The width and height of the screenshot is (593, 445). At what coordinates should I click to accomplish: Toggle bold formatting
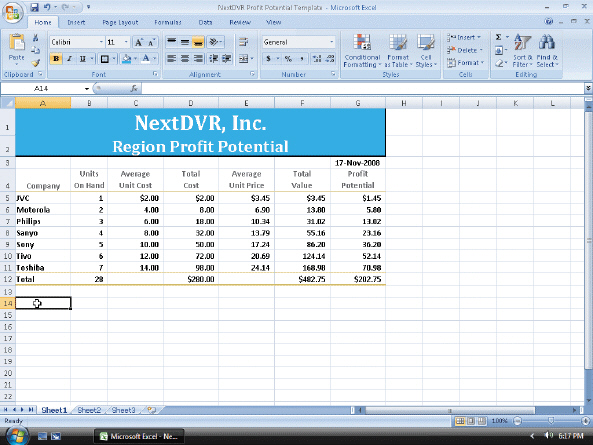(x=56, y=59)
